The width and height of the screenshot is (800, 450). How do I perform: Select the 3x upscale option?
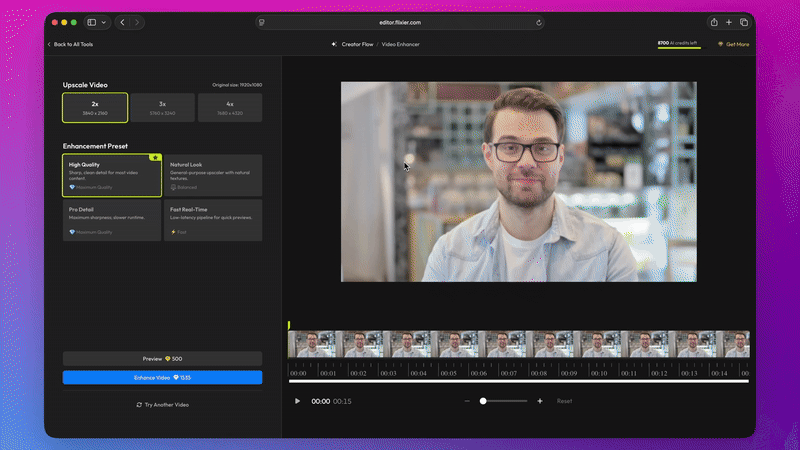pyautogui.click(x=162, y=107)
